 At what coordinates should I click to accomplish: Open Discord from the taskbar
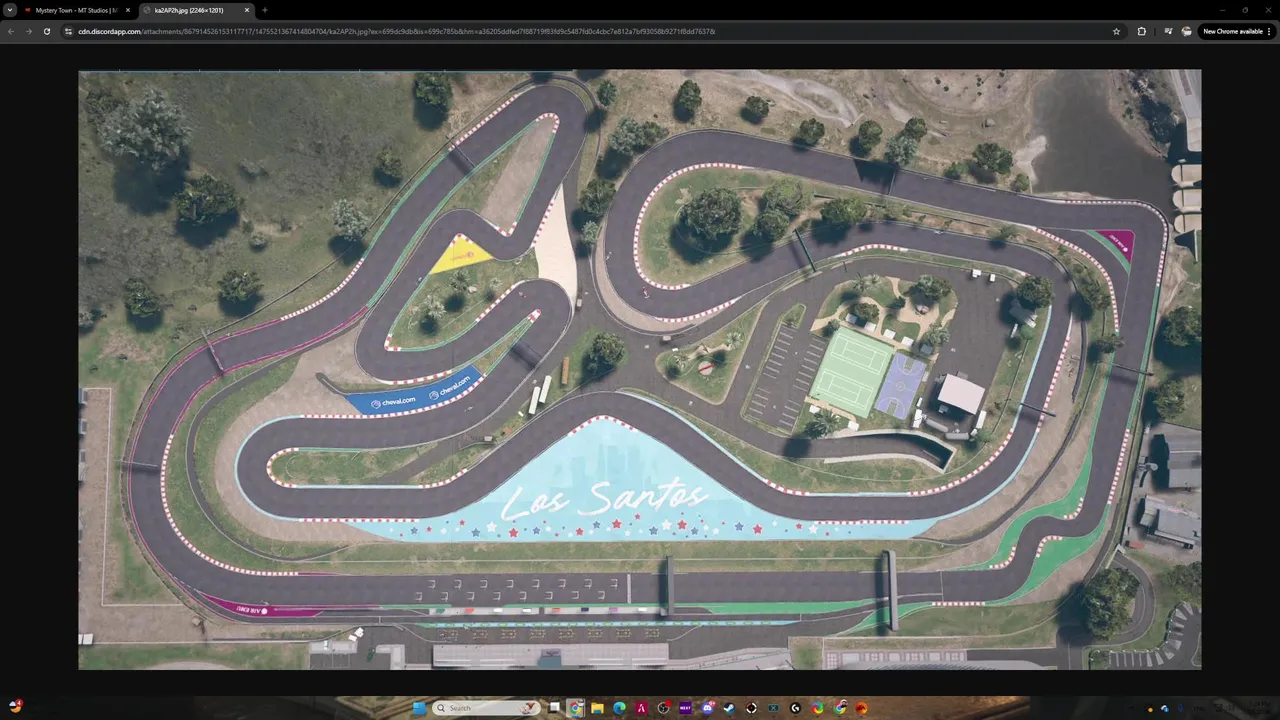click(708, 708)
